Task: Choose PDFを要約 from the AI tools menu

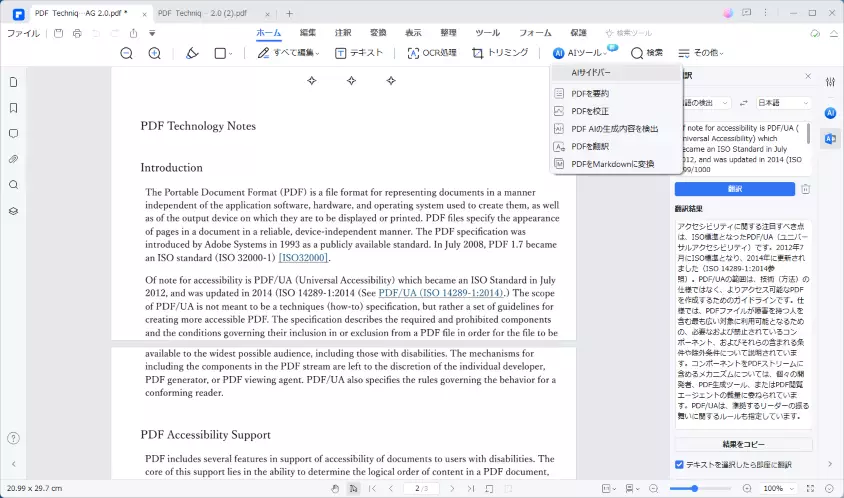Action: click(x=589, y=93)
